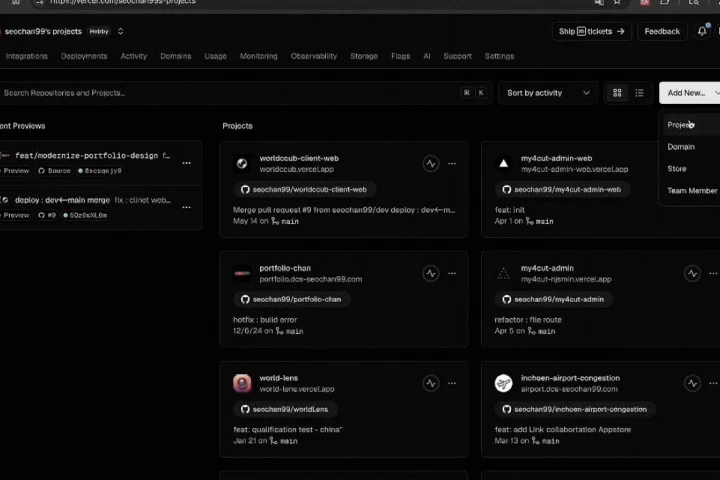Open the Observability tab
The image size is (720, 480).
tap(314, 56)
